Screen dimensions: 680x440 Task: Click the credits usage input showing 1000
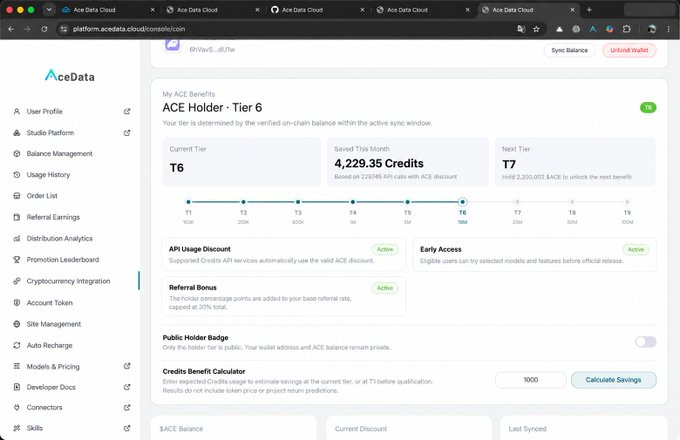pos(530,380)
